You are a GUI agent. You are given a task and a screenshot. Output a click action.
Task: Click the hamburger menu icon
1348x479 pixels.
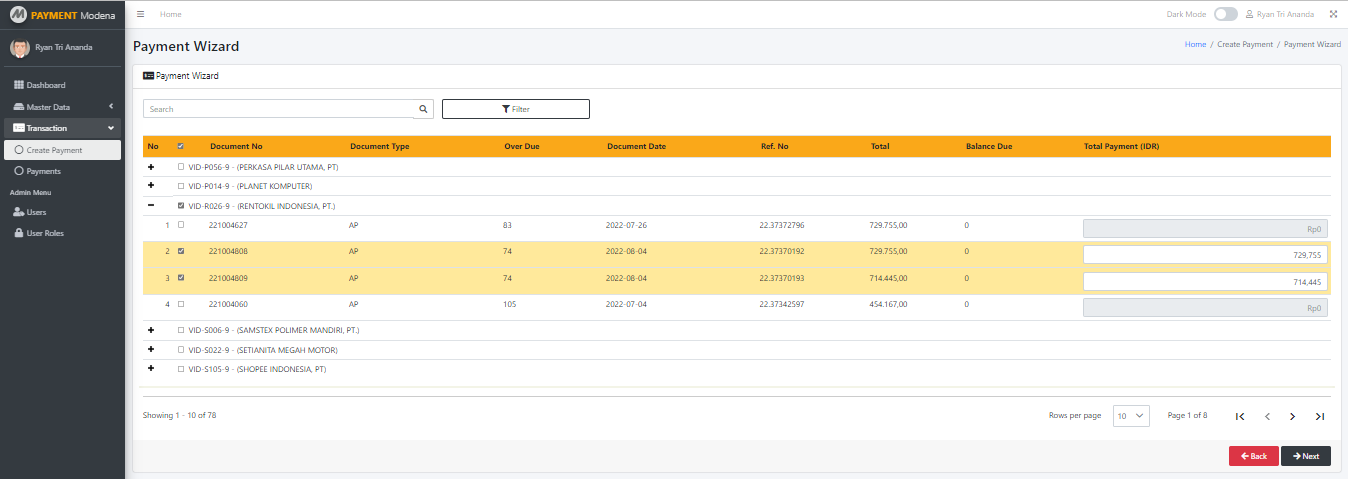[x=141, y=14]
